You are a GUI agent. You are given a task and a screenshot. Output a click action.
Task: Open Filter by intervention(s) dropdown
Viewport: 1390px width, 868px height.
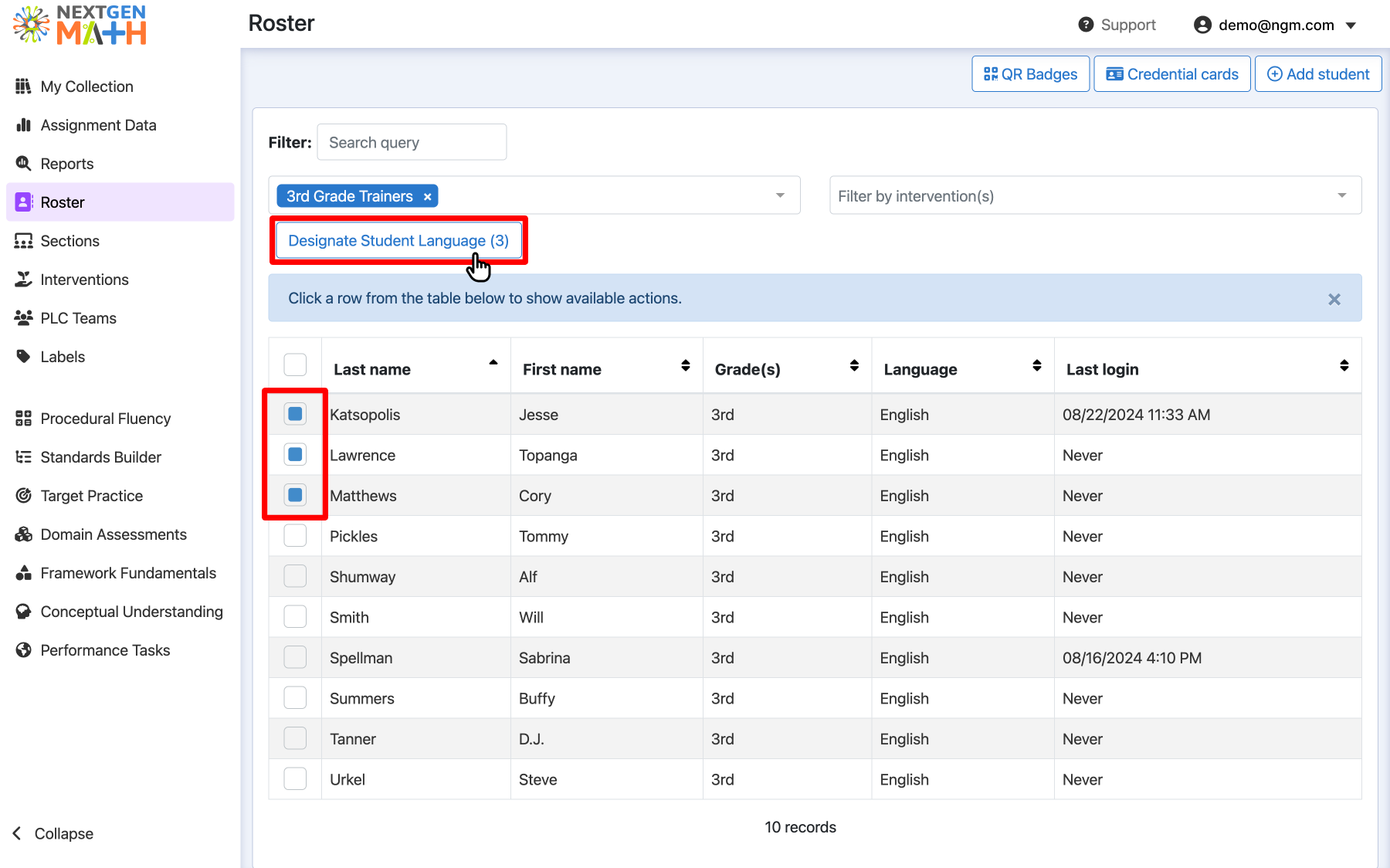[x=1095, y=195]
